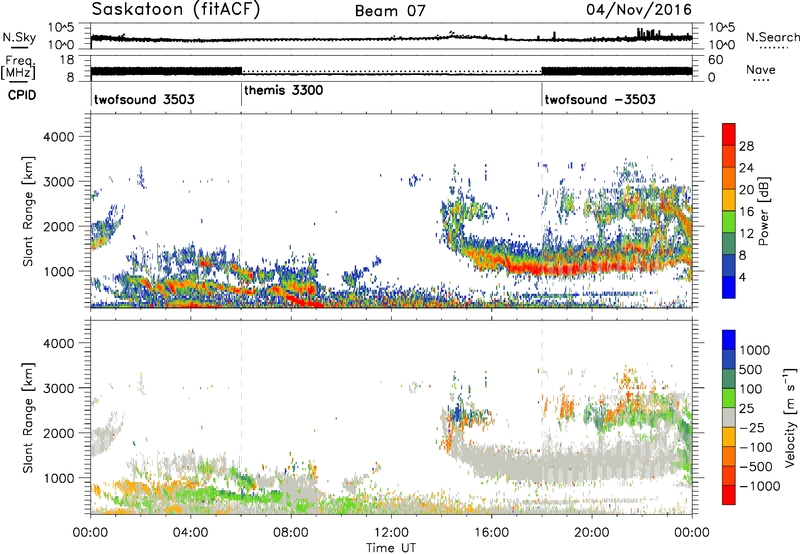Click the '18' frequency axis tick
800x554 pixels.
click(67, 60)
